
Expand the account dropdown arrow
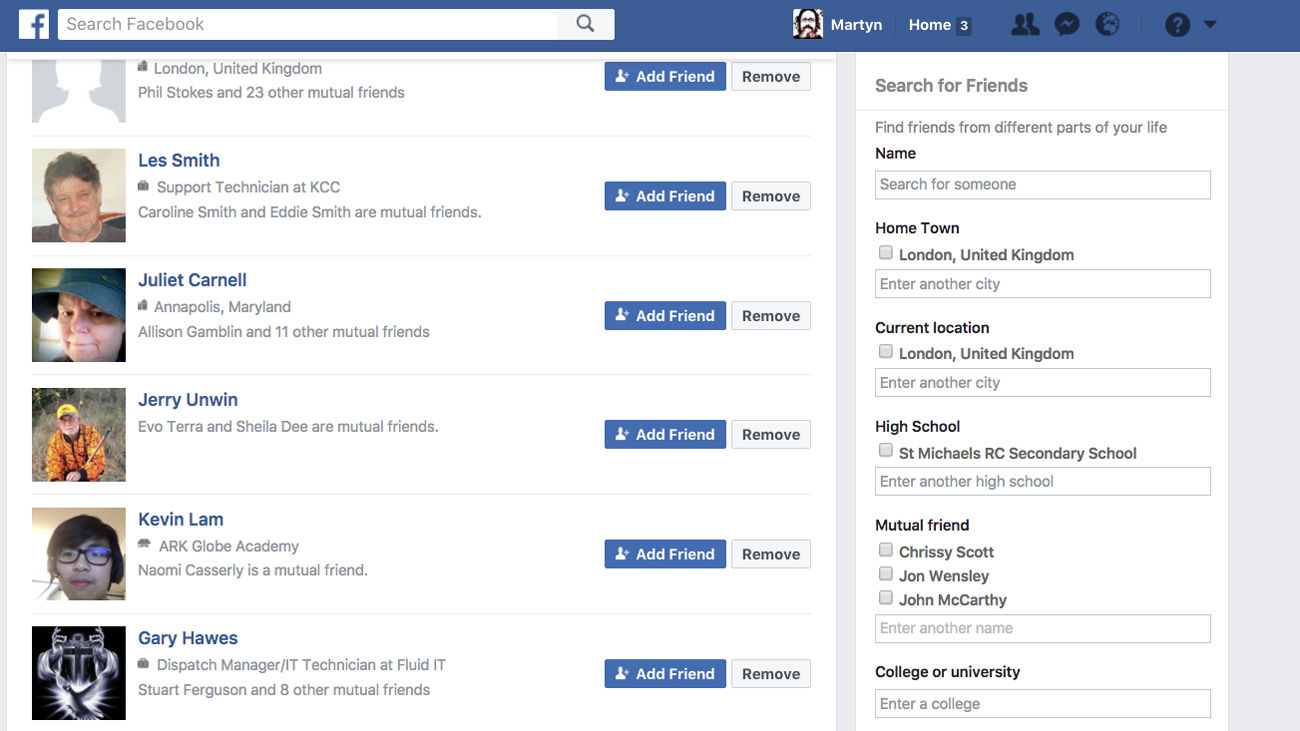(1210, 25)
